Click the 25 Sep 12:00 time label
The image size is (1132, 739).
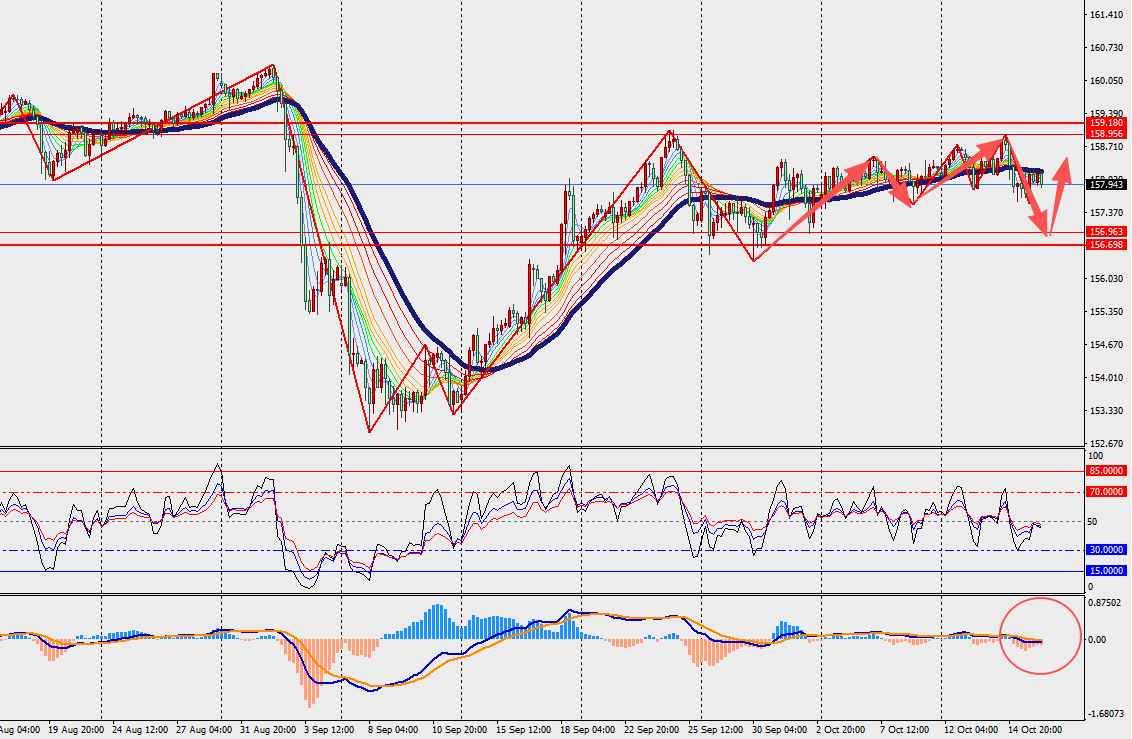[x=715, y=730]
